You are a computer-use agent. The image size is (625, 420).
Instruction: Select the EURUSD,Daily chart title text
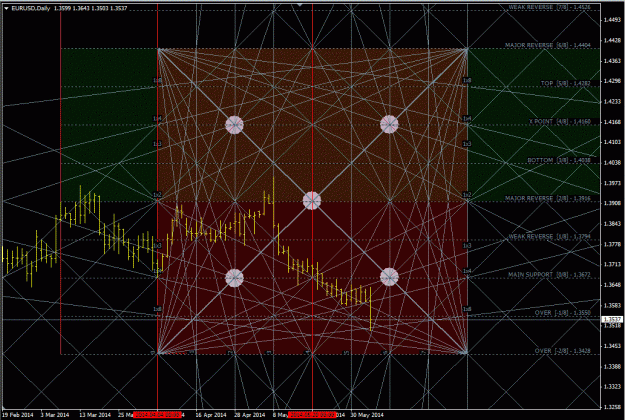pos(31,8)
